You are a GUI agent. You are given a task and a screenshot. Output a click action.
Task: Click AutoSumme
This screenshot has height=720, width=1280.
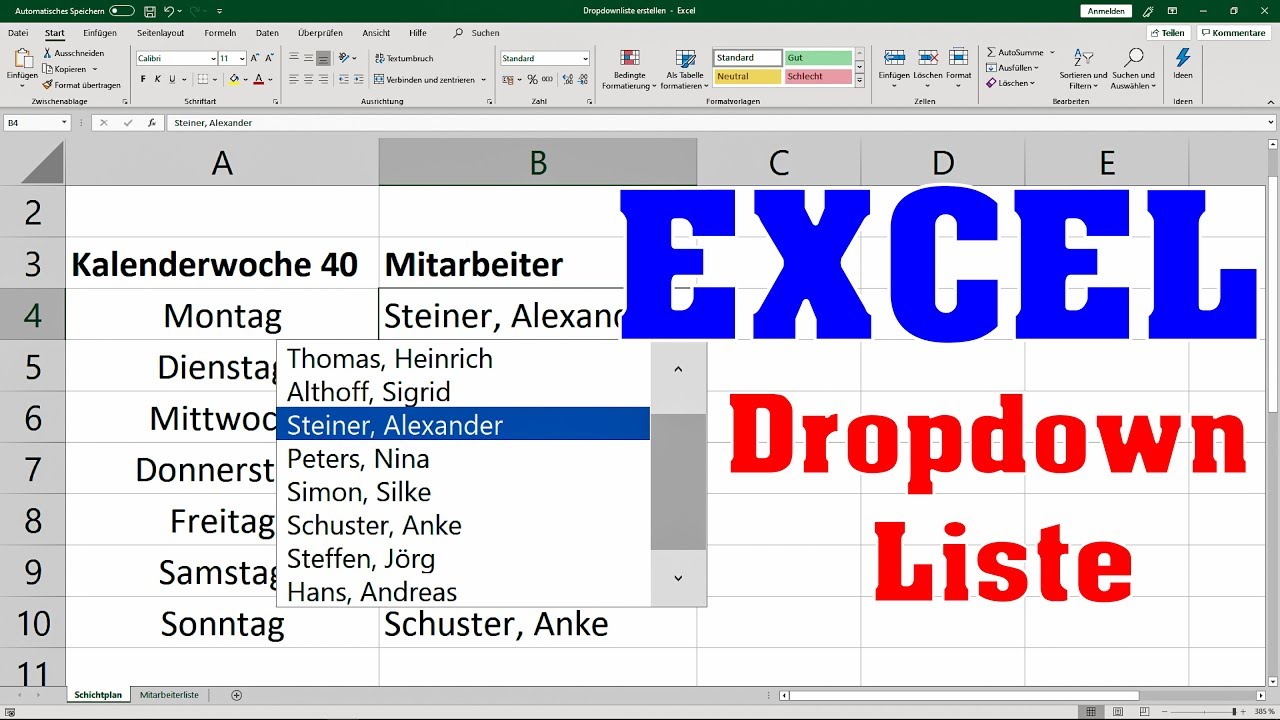coord(1015,52)
